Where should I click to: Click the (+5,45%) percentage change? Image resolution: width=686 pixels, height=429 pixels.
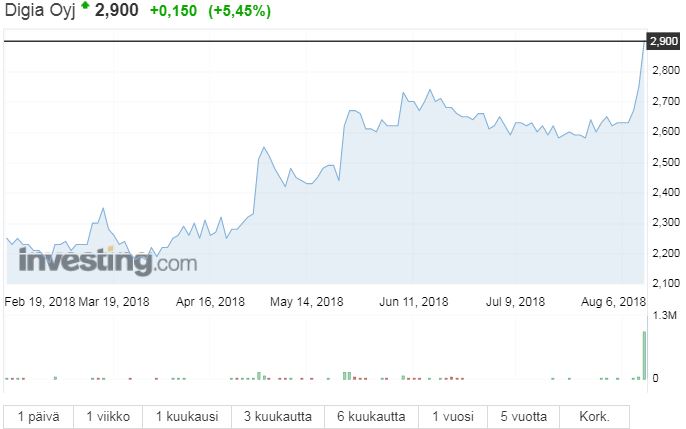(239, 11)
